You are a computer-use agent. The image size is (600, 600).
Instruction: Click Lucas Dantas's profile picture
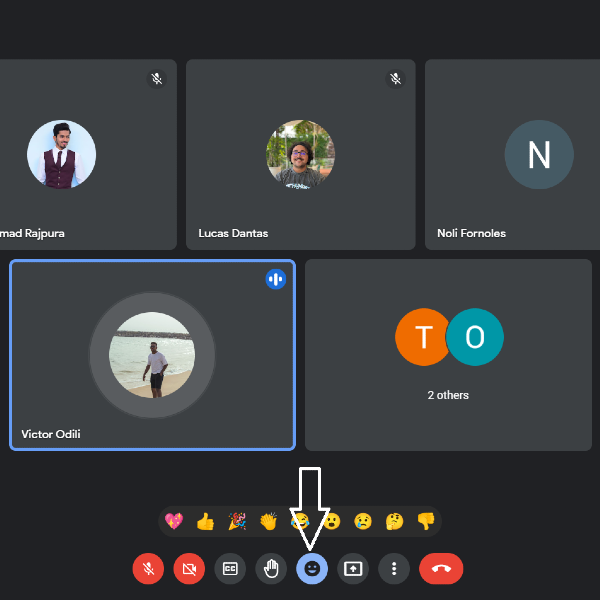pyautogui.click(x=300, y=155)
